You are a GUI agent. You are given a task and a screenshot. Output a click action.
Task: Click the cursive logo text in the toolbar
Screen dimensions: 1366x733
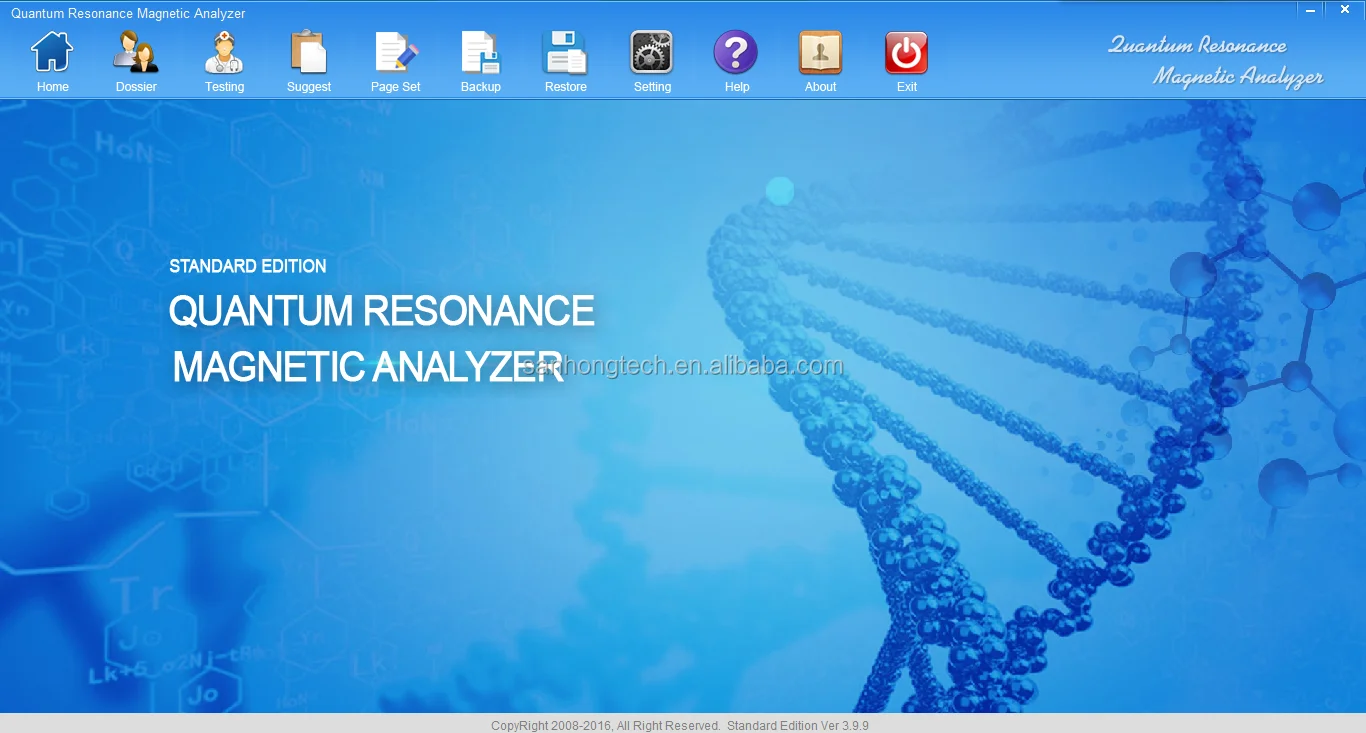pyautogui.click(x=1214, y=61)
